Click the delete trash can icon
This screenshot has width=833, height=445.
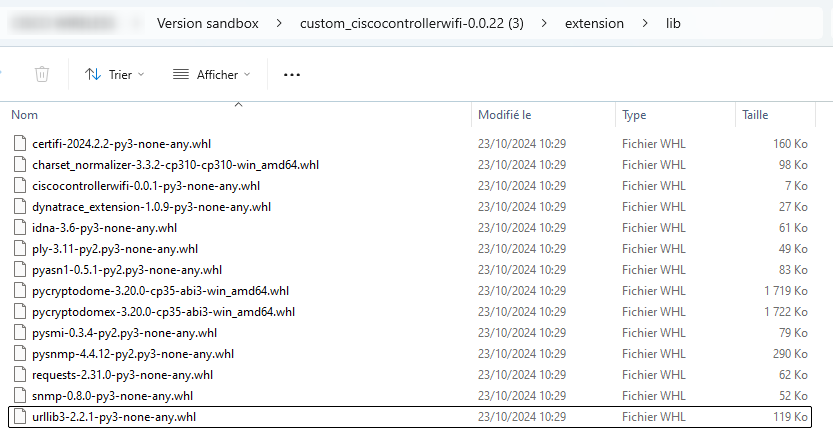(42, 74)
